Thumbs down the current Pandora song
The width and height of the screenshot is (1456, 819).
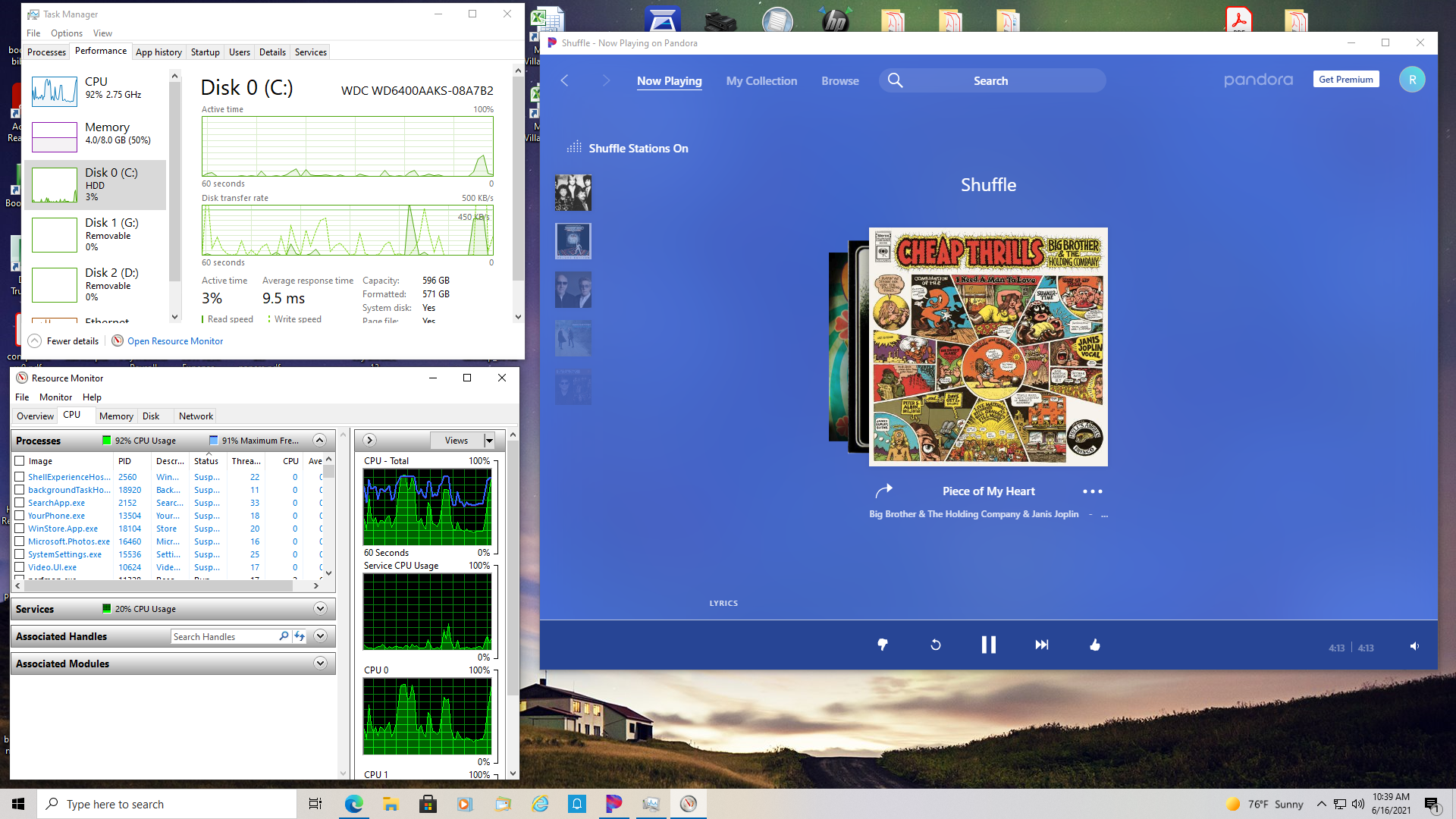[x=883, y=645]
